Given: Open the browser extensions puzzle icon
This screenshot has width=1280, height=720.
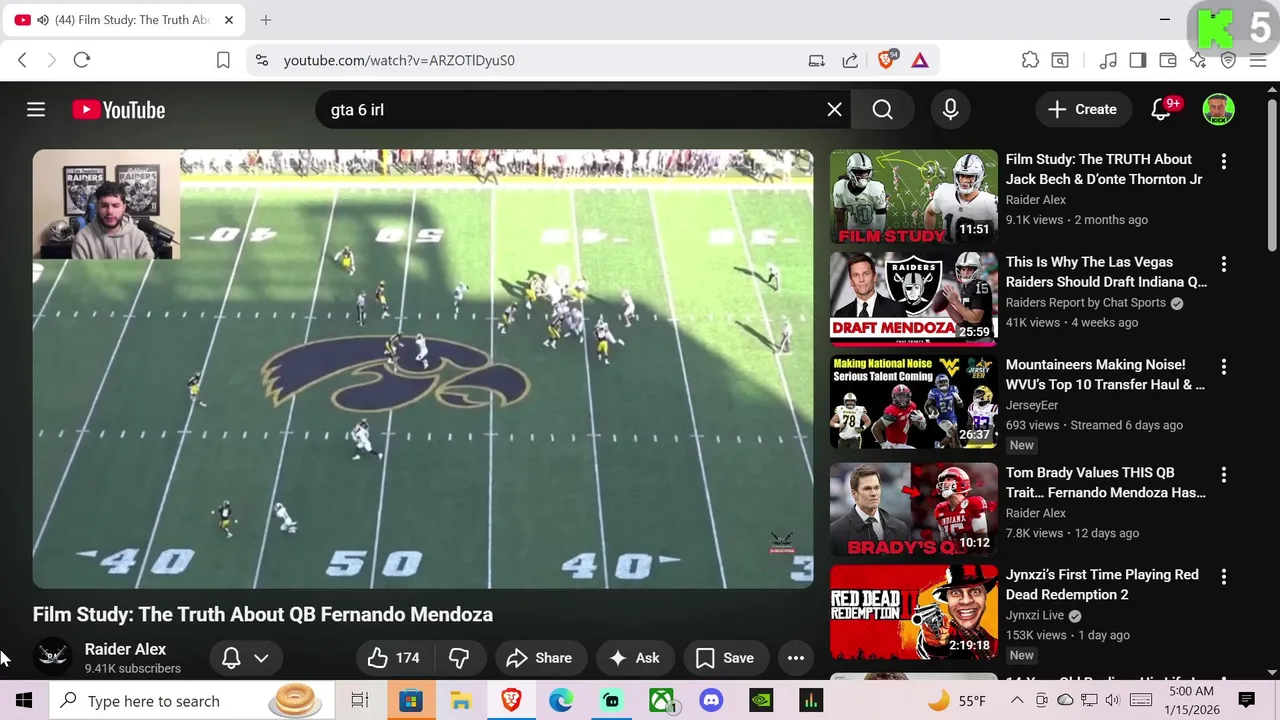Looking at the screenshot, I should click(x=1030, y=60).
